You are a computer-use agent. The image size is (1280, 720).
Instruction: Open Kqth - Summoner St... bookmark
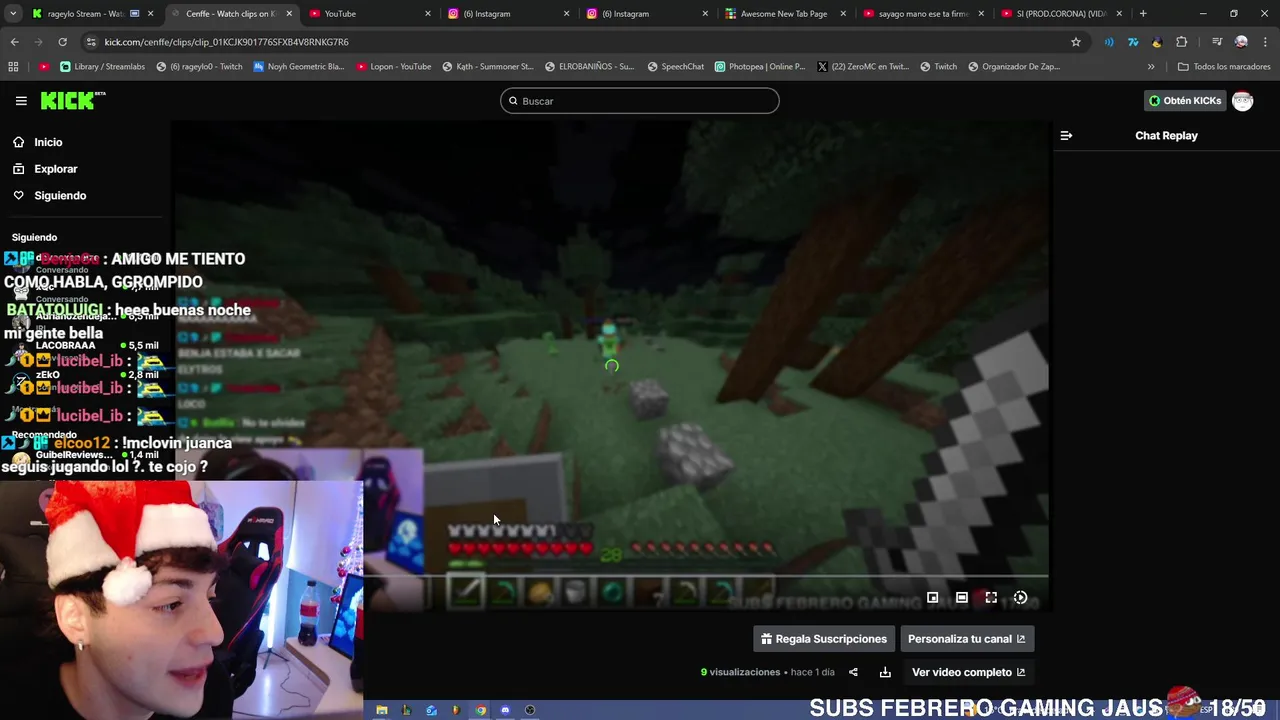(486, 67)
